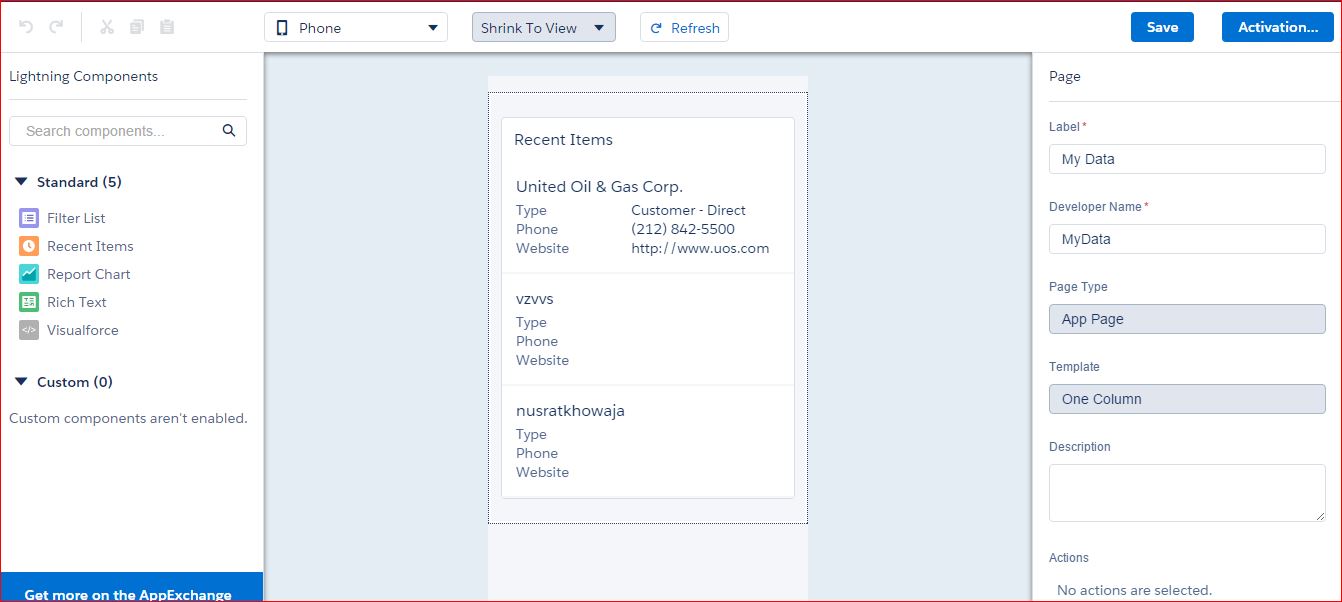The height and width of the screenshot is (602, 1342).
Task: Select the Report Chart component label
Action: [x=89, y=274]
